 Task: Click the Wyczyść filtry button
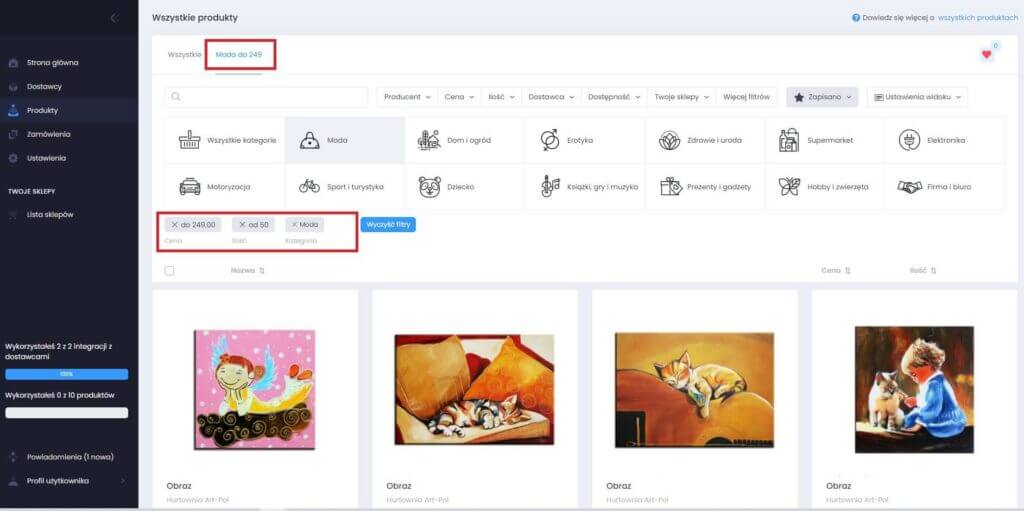pyautogui.click(x=388, y=225)
